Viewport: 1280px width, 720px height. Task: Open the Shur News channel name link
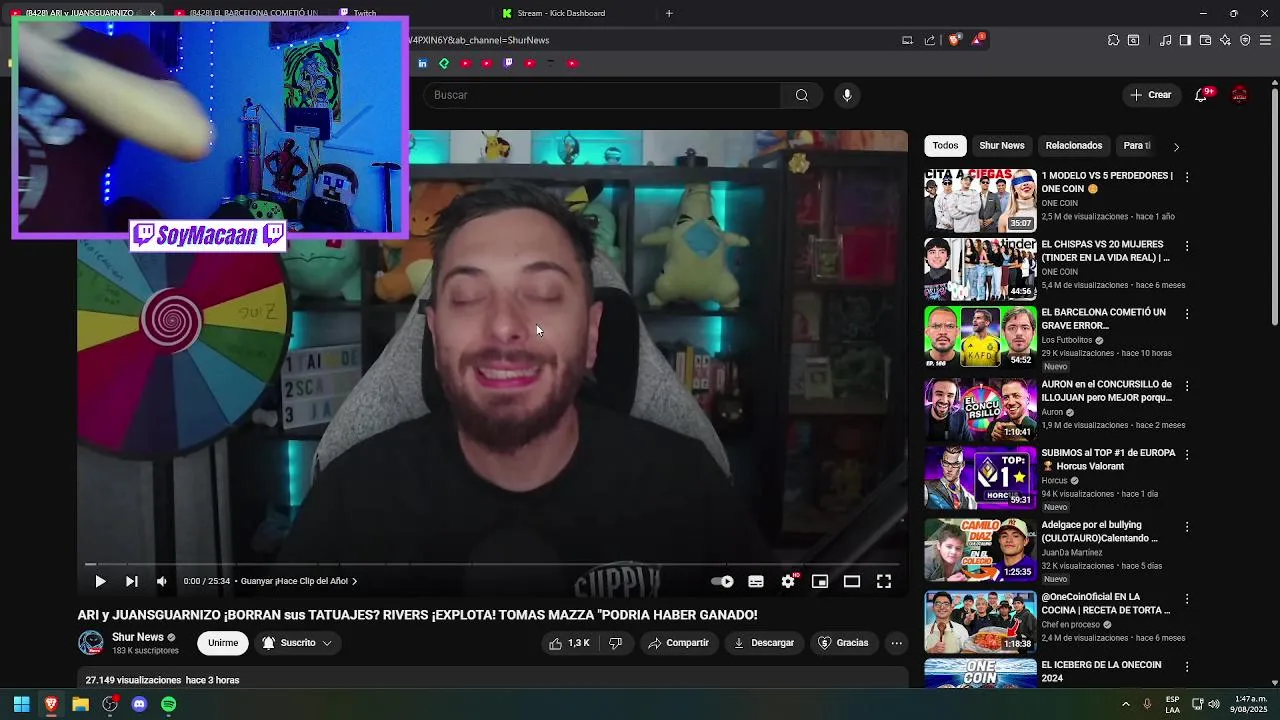tap(138, 637)
